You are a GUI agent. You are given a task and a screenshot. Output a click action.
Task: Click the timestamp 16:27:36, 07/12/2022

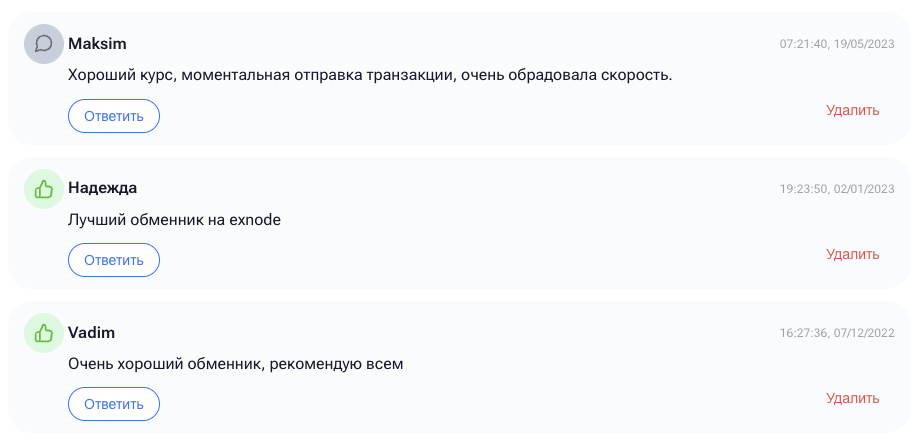pyautogui.click(x=837, y=333)
